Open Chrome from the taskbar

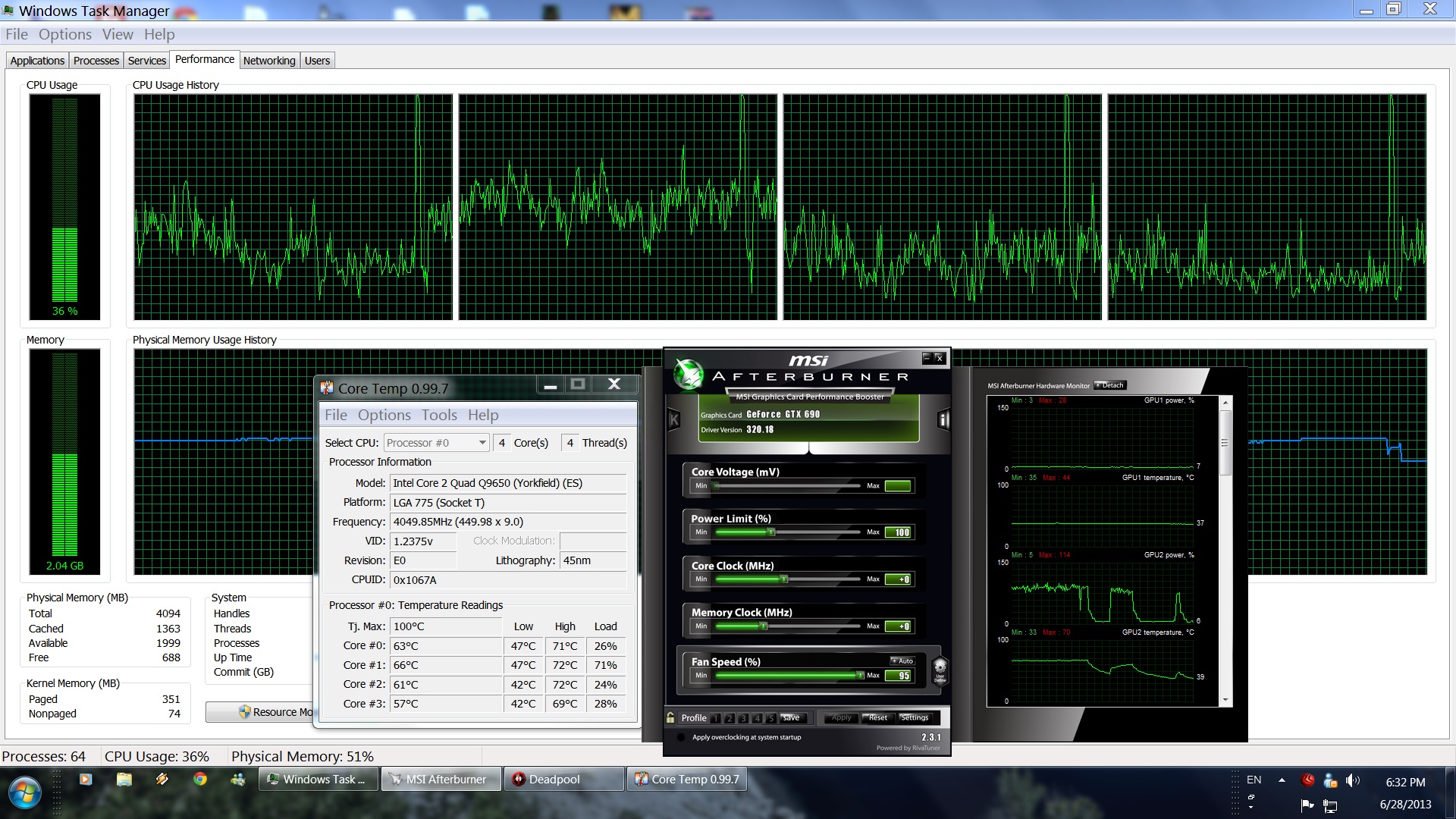pos(200,779)
